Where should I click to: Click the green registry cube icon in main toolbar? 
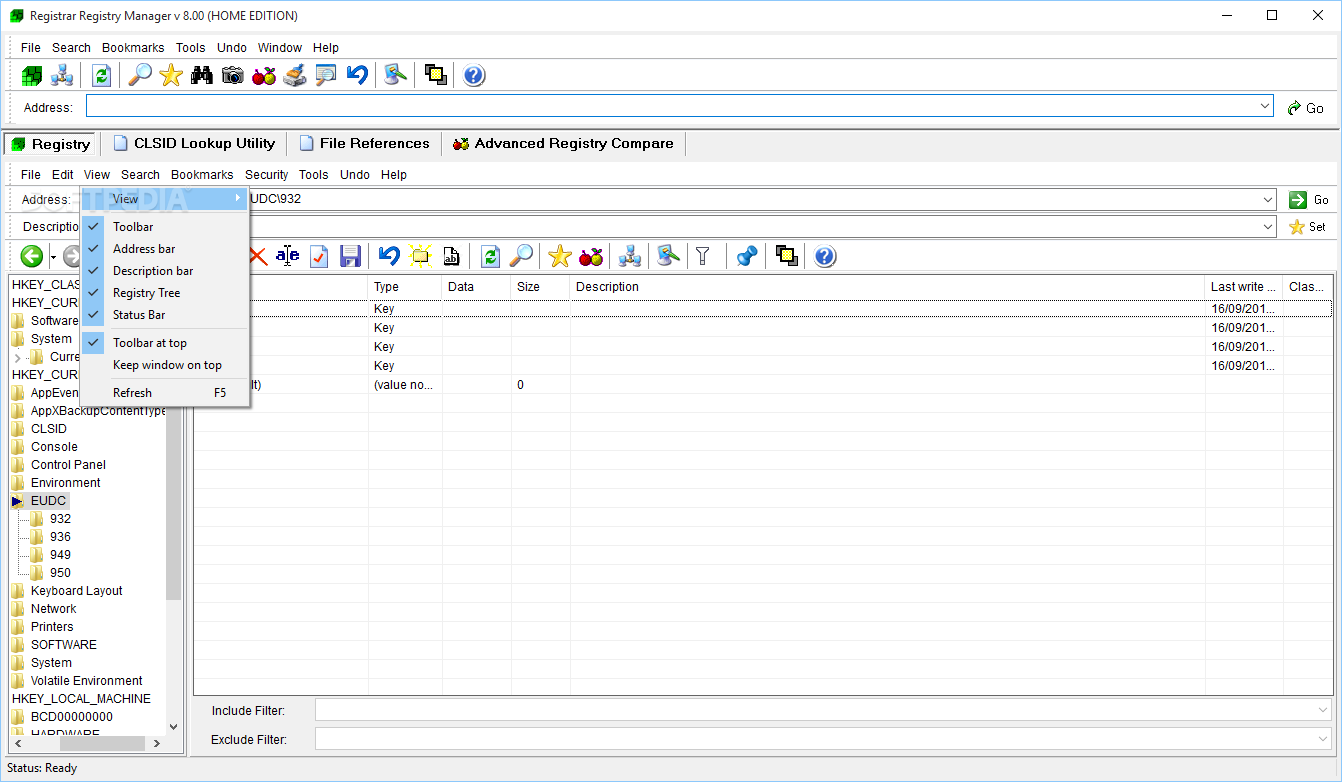(32, 75)
